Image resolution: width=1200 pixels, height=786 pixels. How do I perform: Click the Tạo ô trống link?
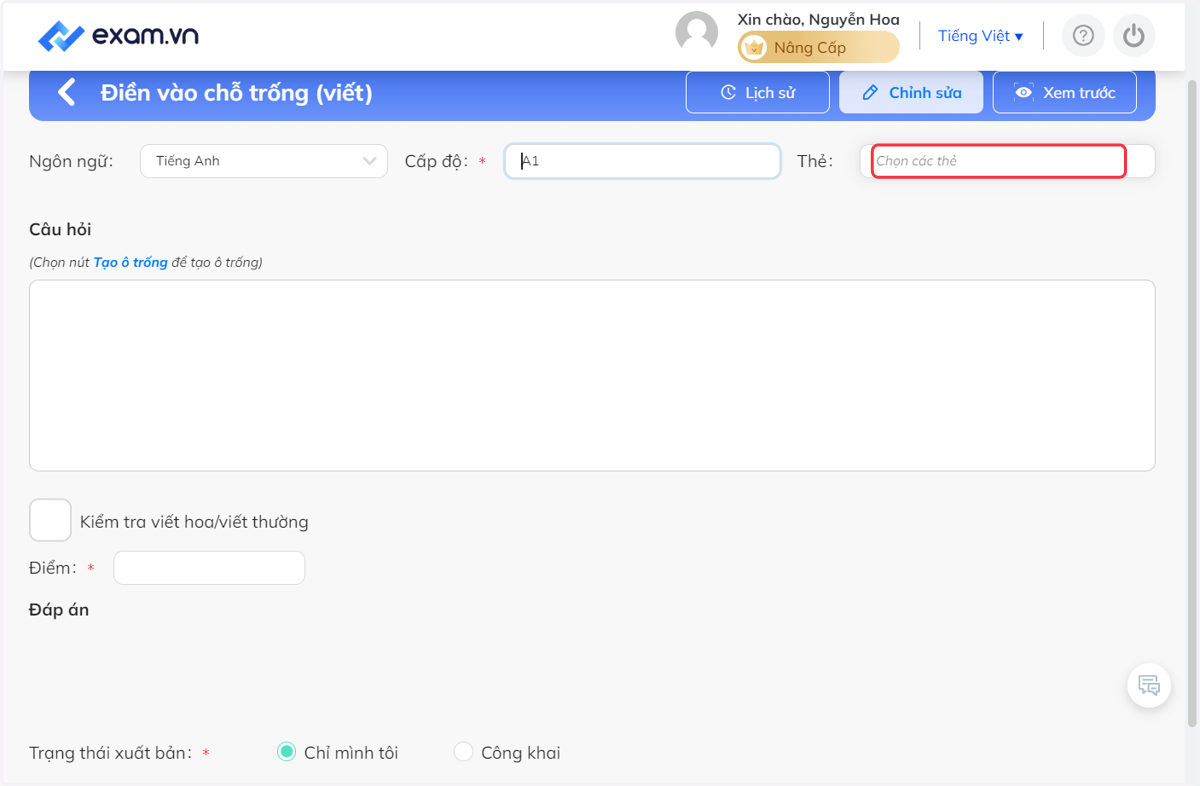pyautogui.click(x=130, y=262)
